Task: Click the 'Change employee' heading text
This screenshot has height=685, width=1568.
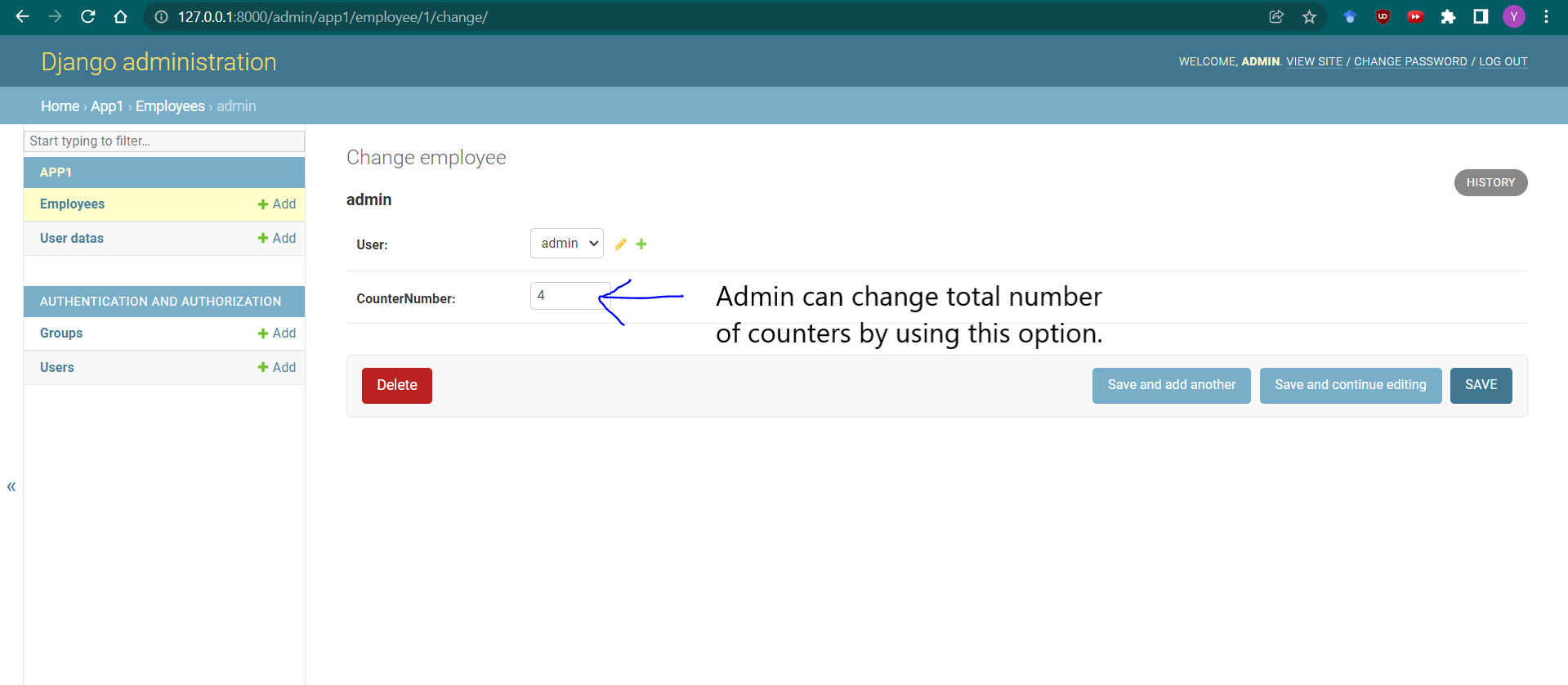Action: click(x=426, y=157)
